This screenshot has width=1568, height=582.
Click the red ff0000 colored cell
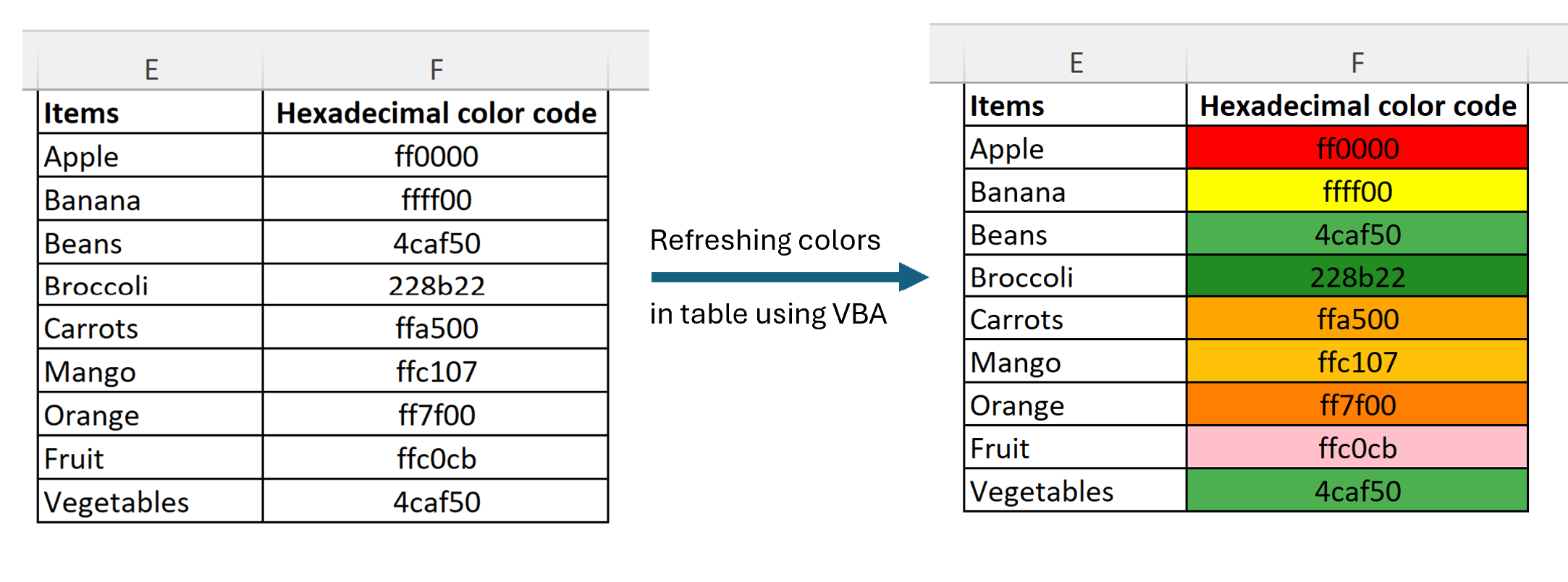click(x=1357, y=148)
